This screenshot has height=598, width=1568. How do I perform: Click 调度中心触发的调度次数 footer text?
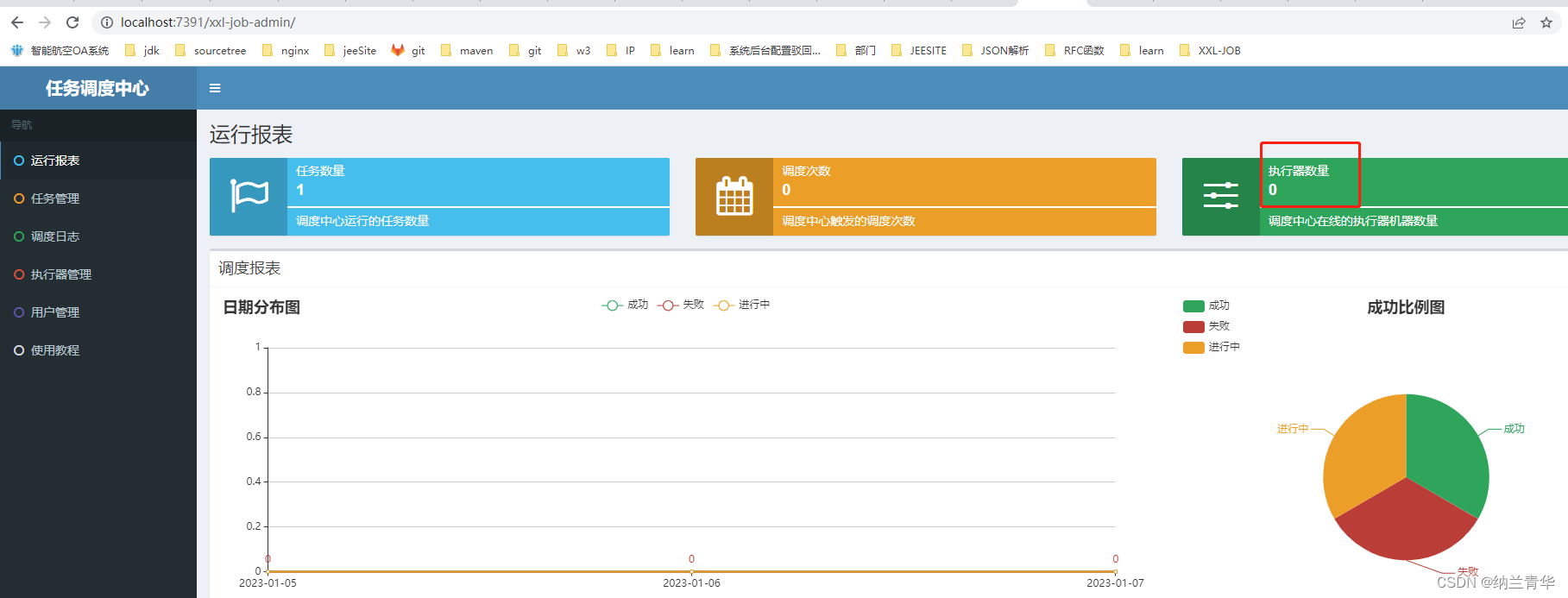848,221
